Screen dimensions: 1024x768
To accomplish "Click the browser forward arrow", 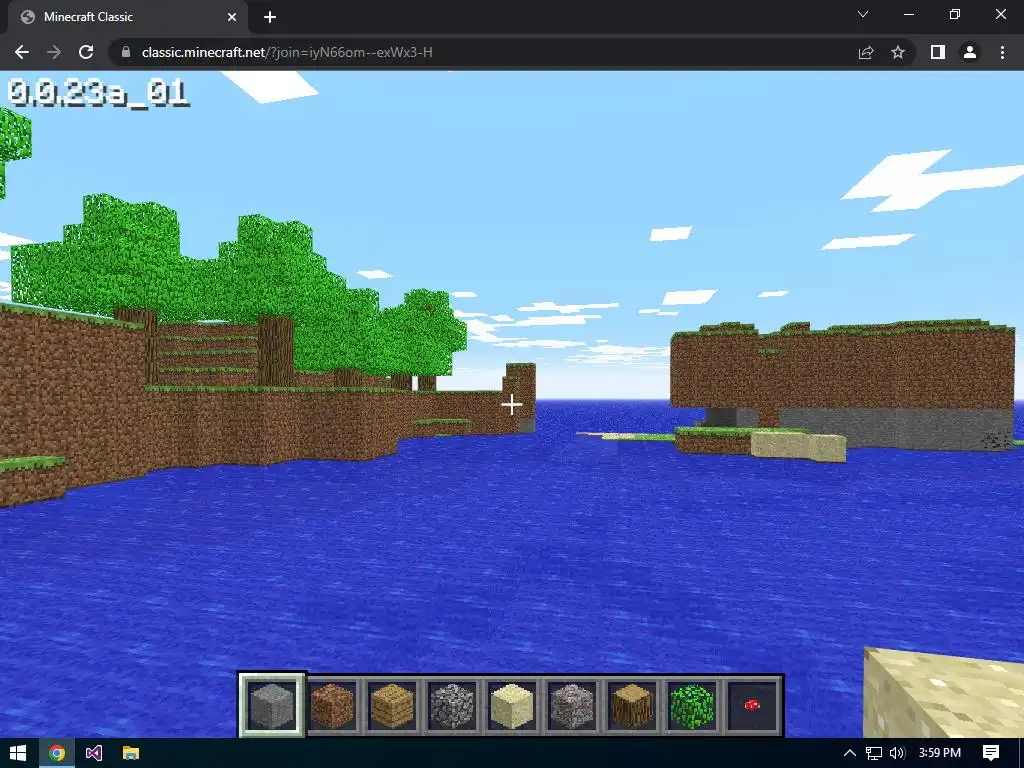I will pos(54,52).
